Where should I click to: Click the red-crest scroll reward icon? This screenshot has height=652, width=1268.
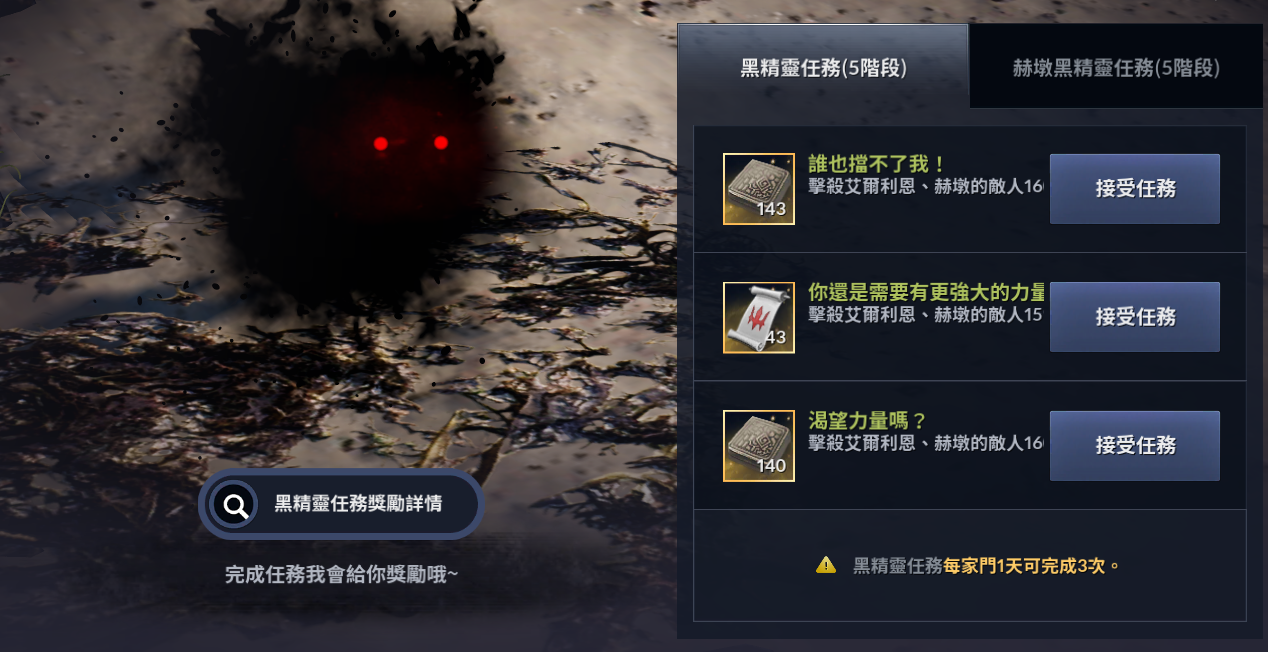pyautogui.click(x=758, y=318)
